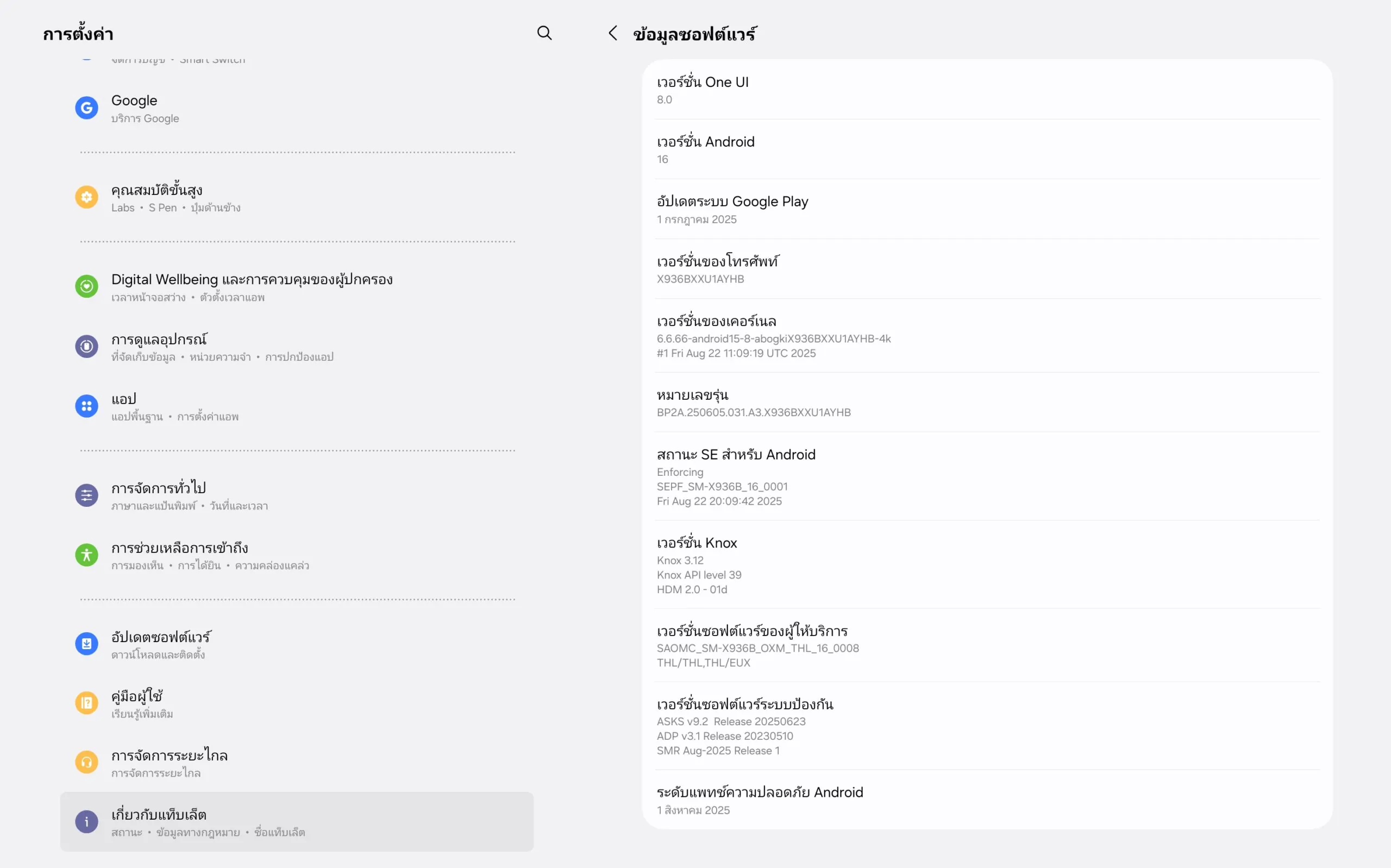Click security patch date 1 สิงหาคม 2025
Viewport: 1391px width, 868px height.
point(693,810)
